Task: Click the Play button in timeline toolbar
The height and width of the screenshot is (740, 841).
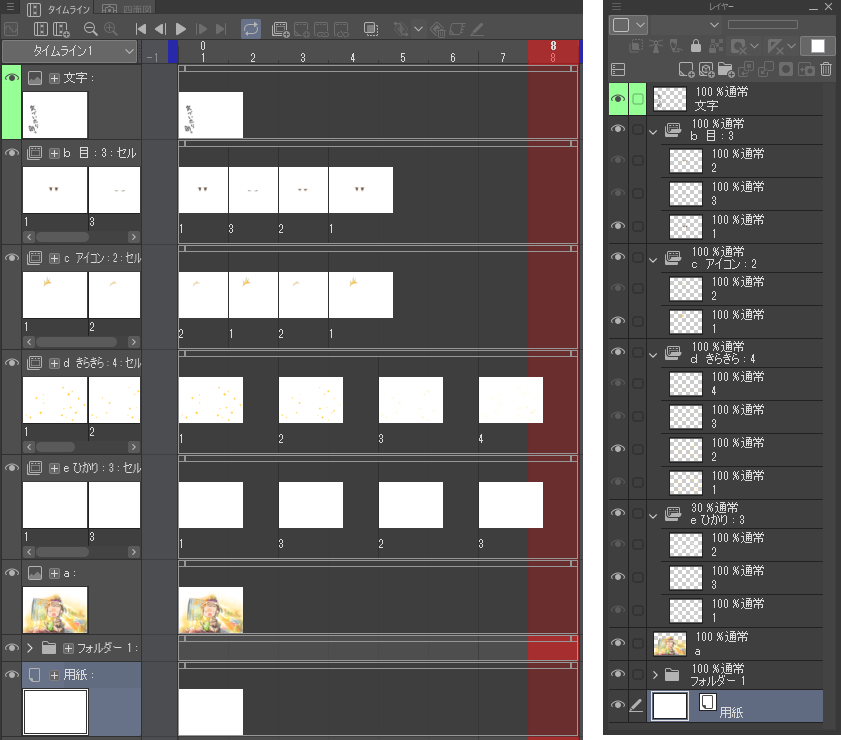Action: pos(181,29)
